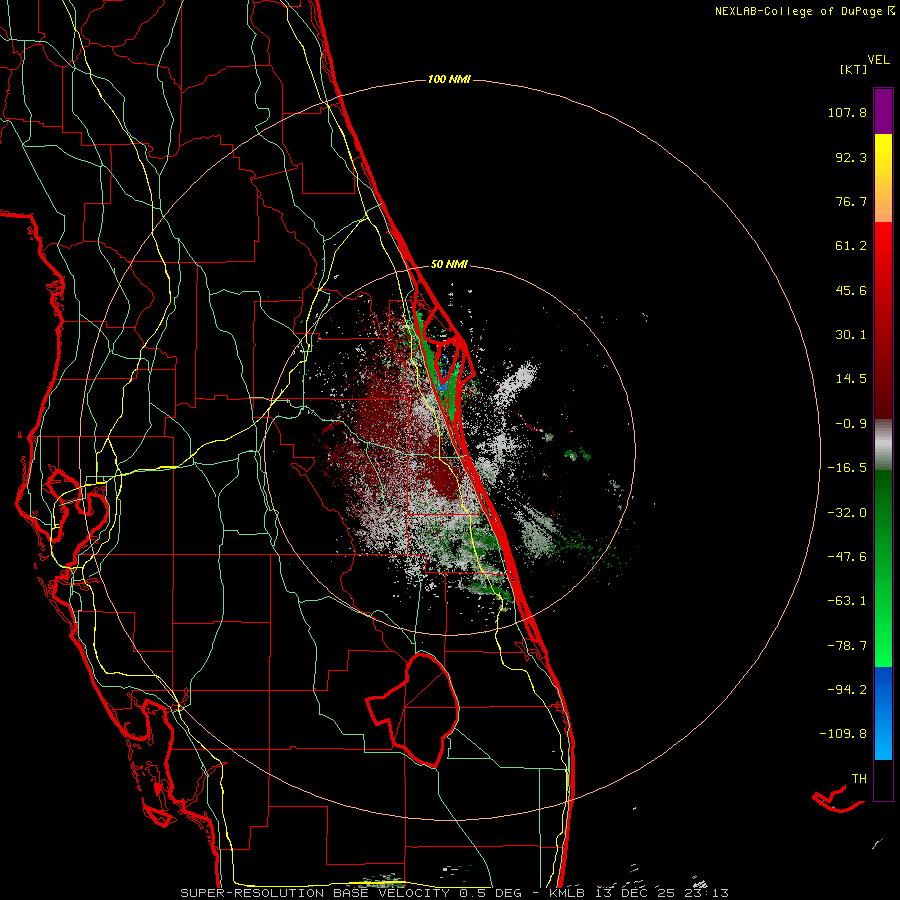This screenshot has width=900, height=900.
Task: Select the -63.1 scale value
Action: pyautogui.click(x=847, y=601)
